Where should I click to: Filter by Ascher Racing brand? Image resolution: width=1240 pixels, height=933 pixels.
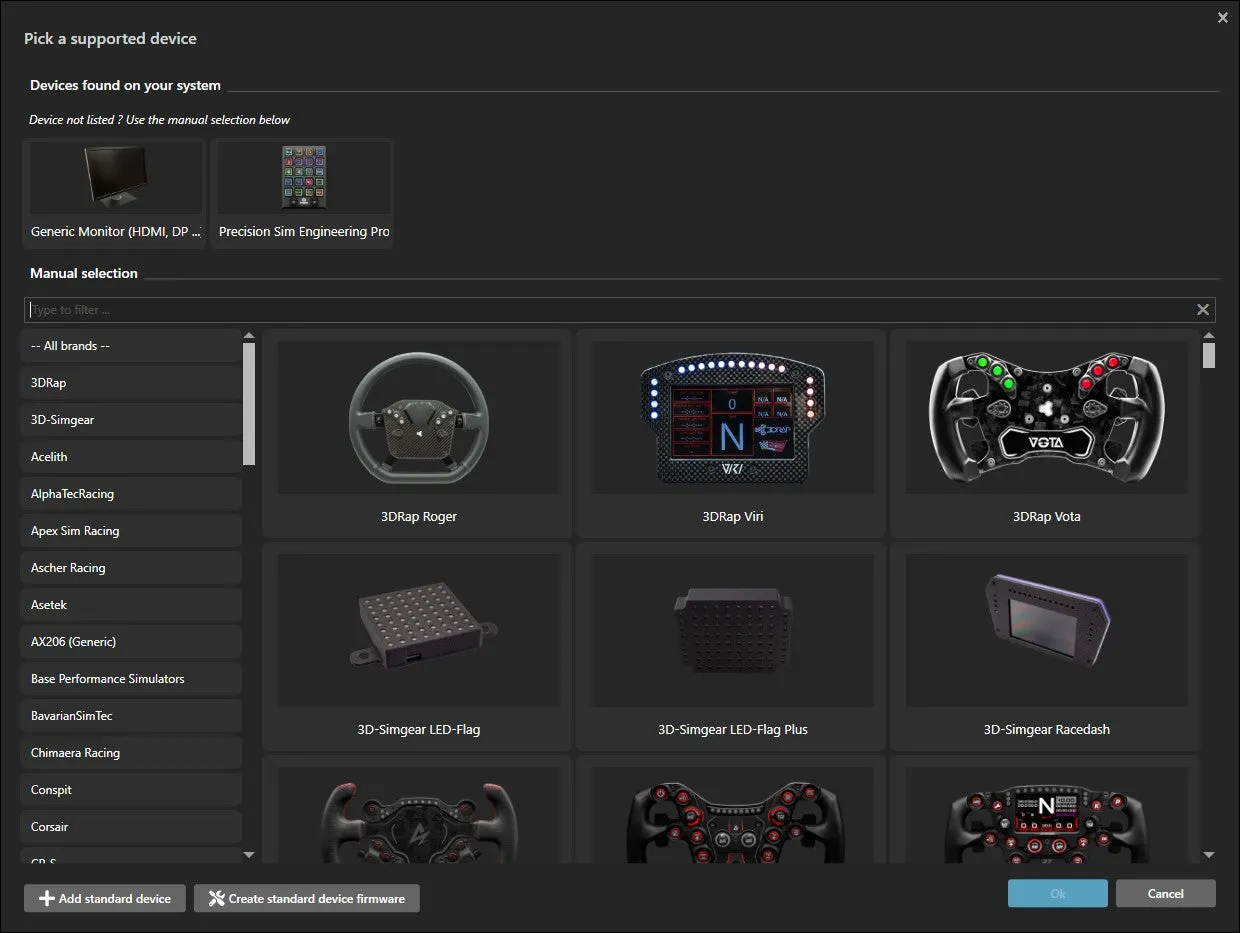(131, 568)
